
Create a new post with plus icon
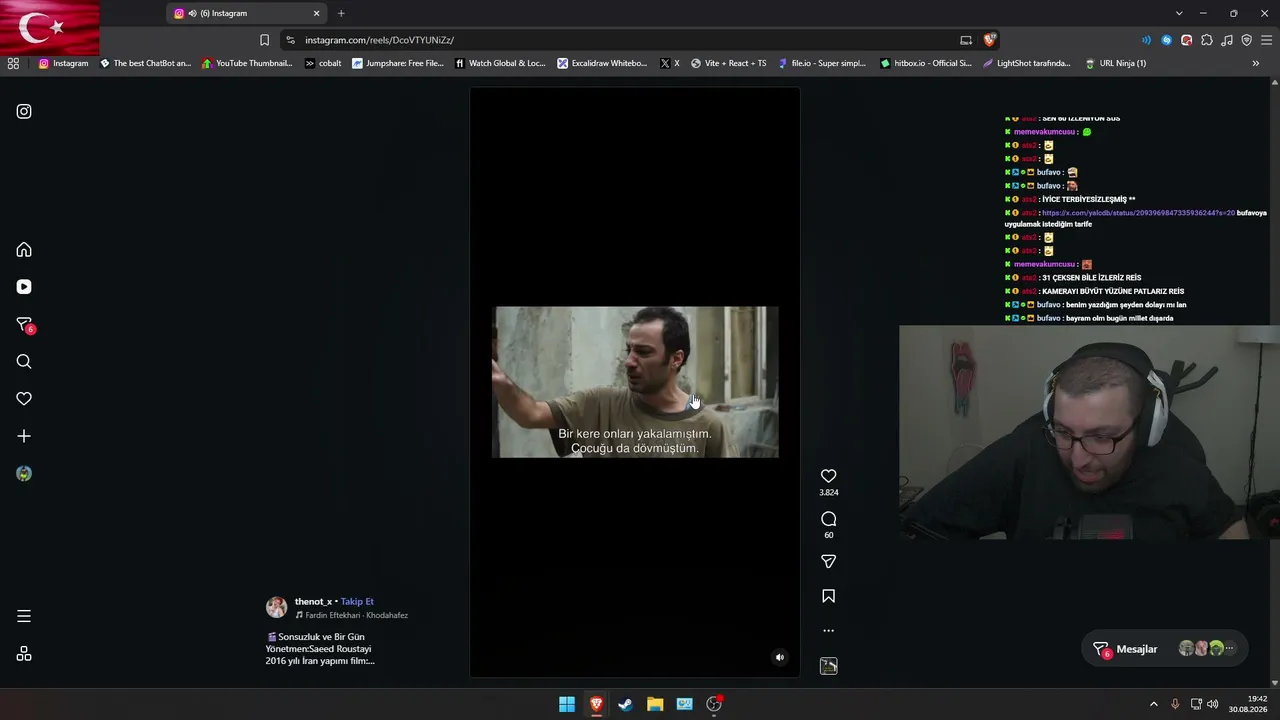(24, 436)
